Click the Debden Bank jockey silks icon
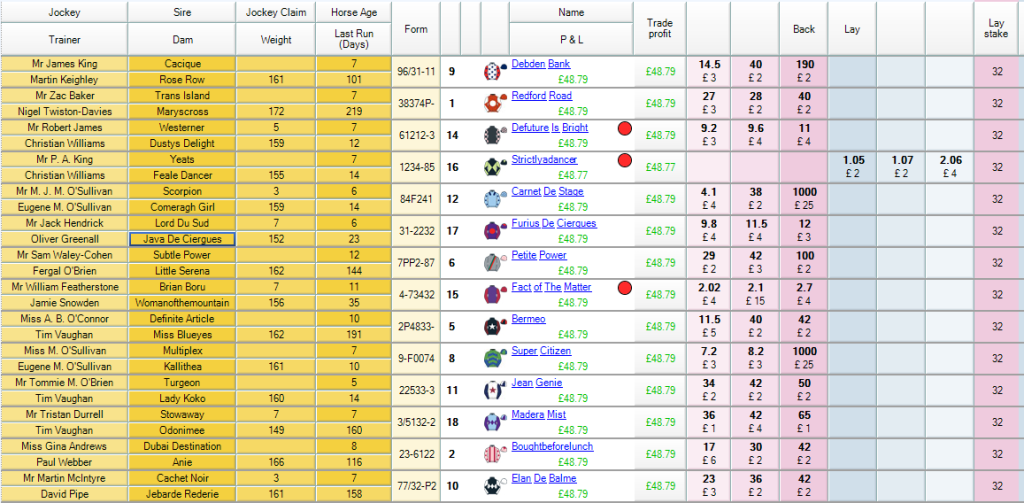 [x=495, y=71]
